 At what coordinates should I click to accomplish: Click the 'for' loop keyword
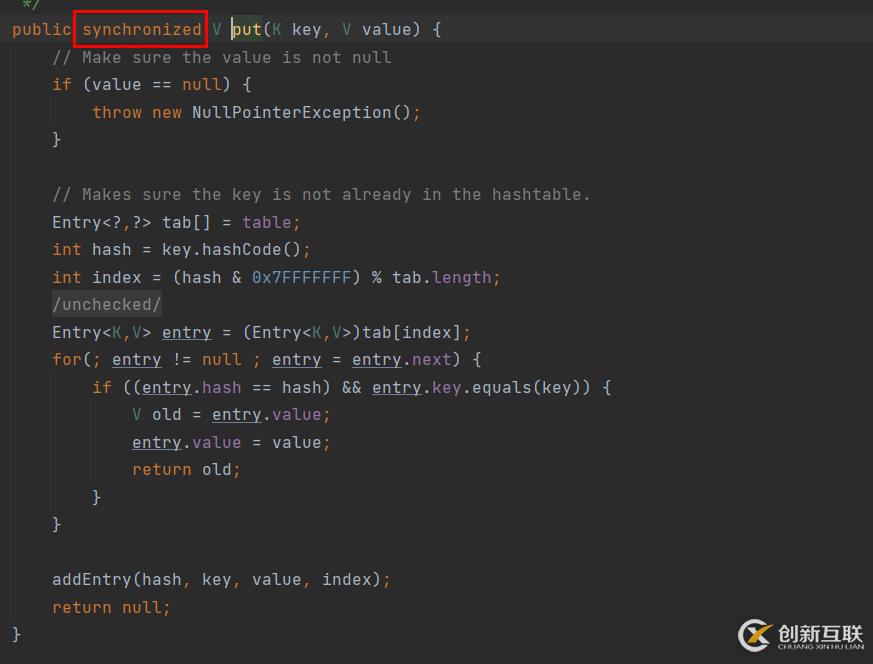pyautogui.click(x=67, y=360)
